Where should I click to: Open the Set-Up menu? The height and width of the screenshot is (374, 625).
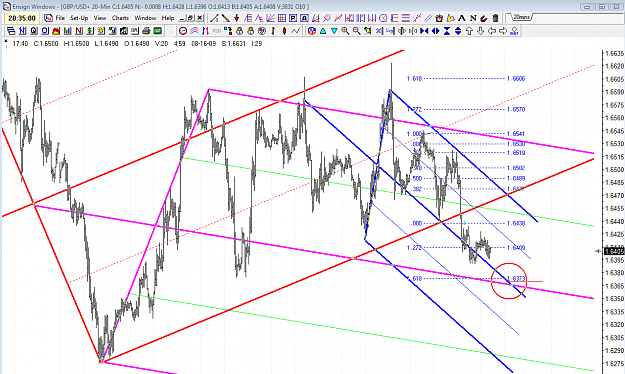coord(79,18)
